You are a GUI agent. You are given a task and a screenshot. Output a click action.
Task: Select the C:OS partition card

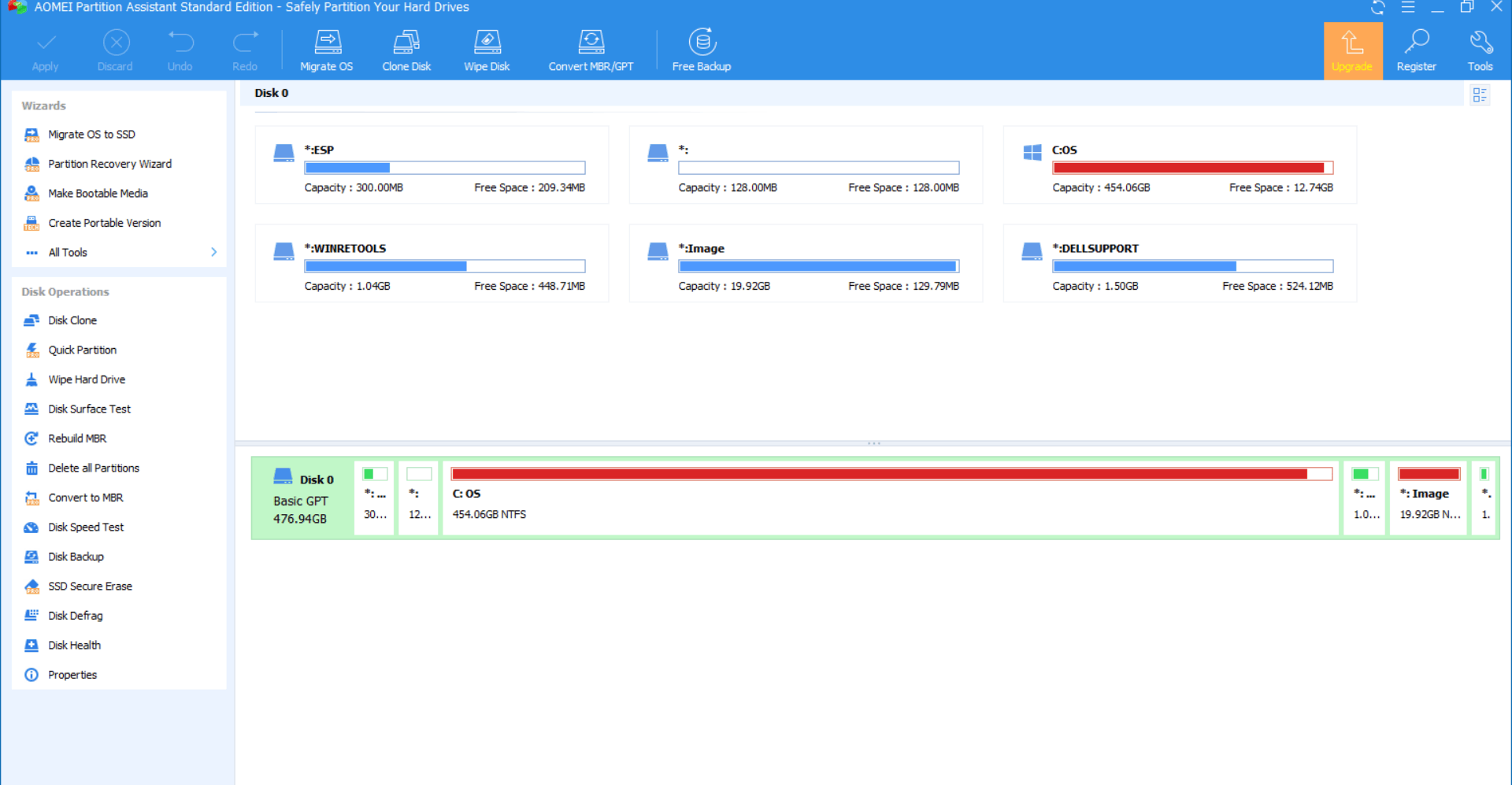(x=1180, y=165)
